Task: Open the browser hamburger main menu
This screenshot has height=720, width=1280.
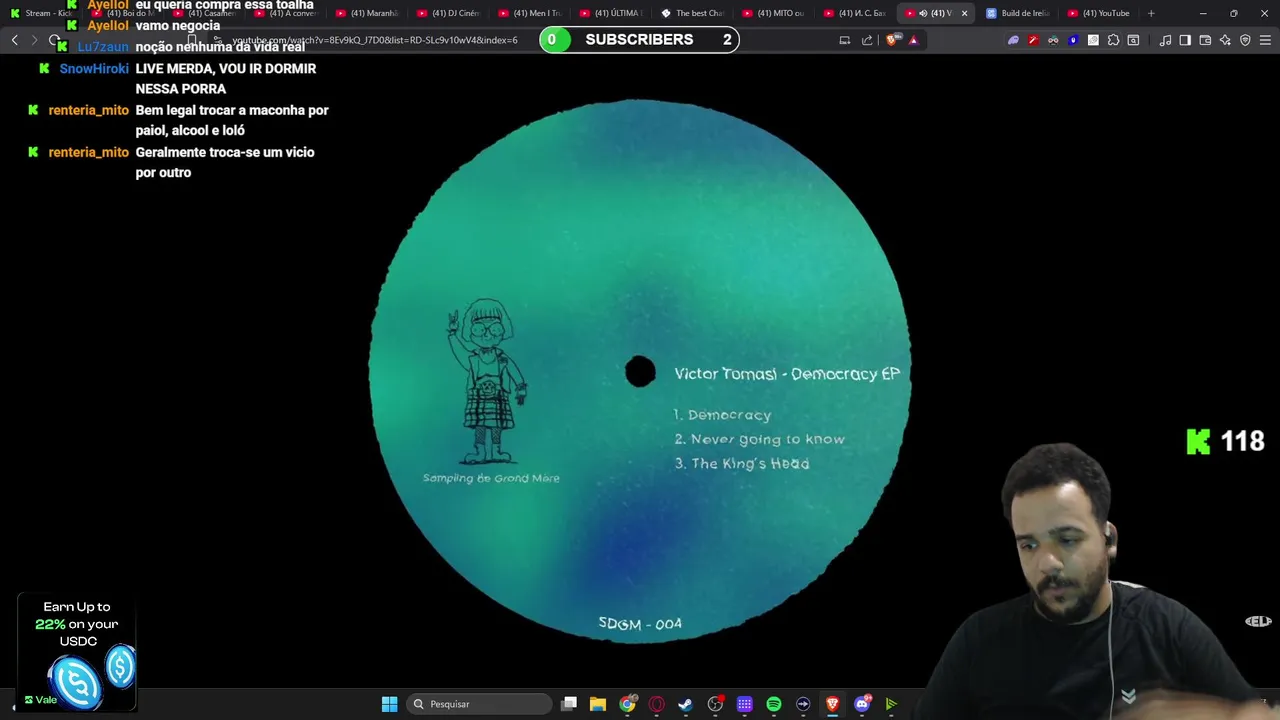Action: (1266, 40)
